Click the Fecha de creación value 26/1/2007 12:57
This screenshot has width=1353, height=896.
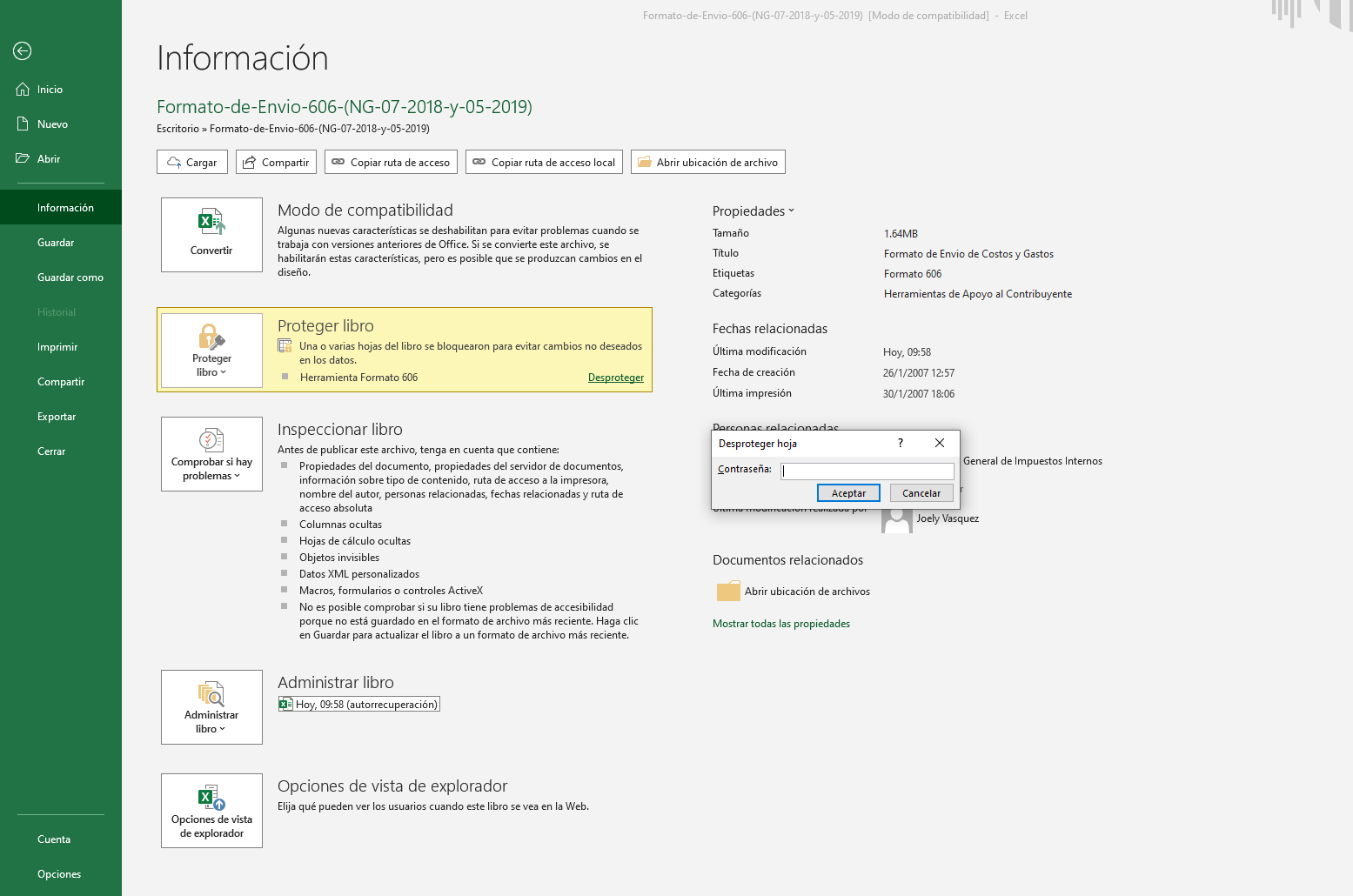pyautogui.click(x=919, y=373)
